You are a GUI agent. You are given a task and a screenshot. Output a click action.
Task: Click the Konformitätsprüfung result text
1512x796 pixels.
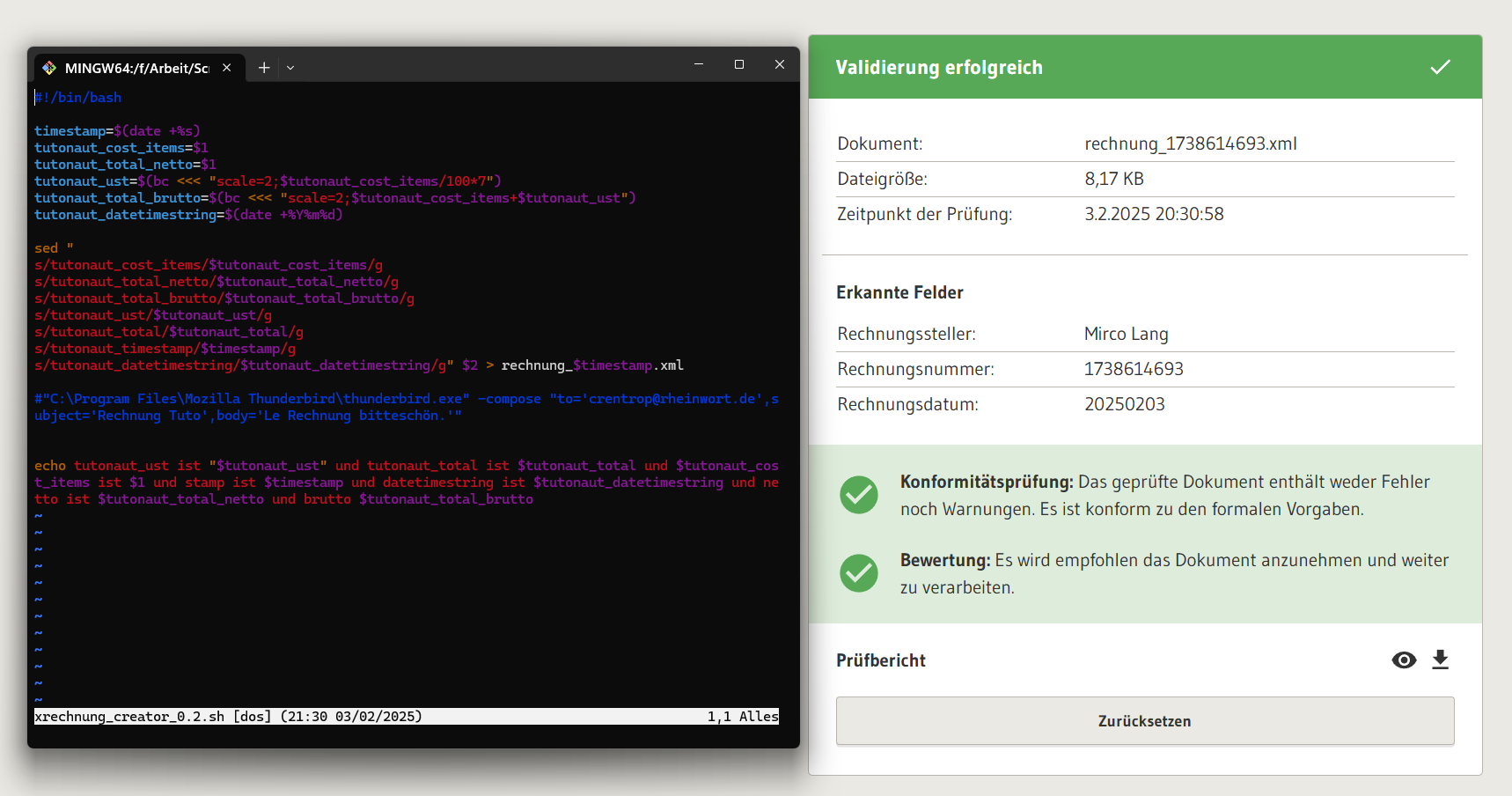(1165, 496)
